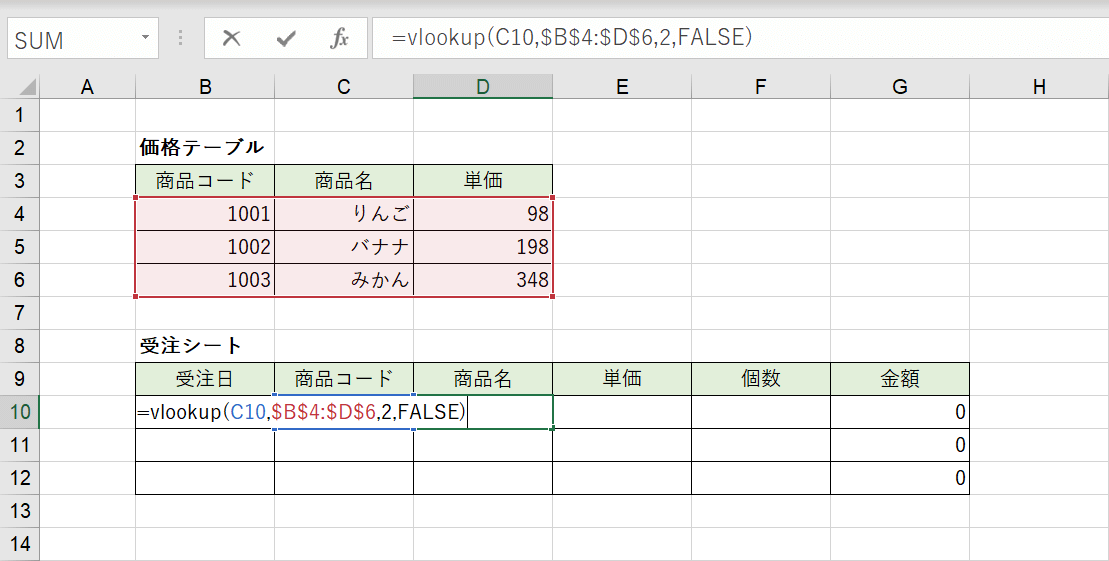This screenshot has height=561, width=1109.
Task: Select column G header
Action: point(900,87)
